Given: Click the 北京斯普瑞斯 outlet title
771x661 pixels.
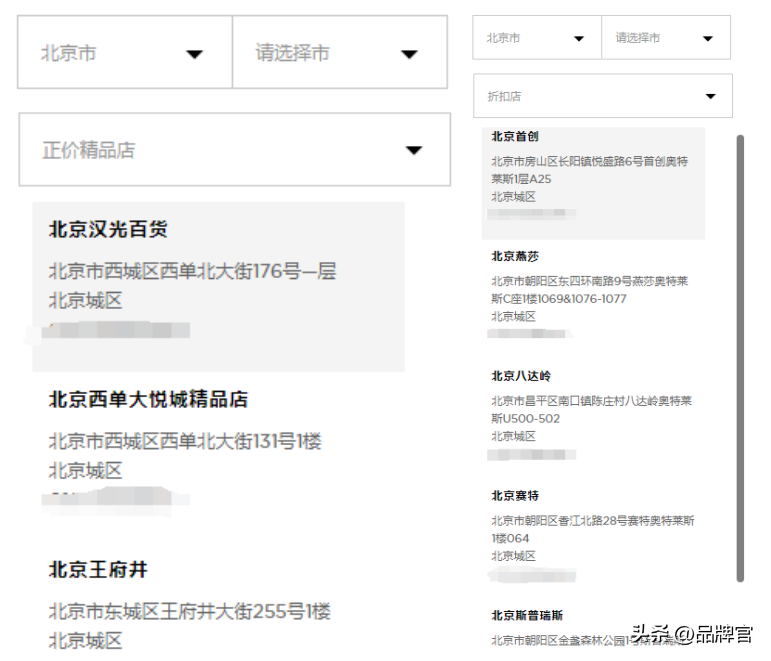Looking at the screenshot, I should coord(527,615).
